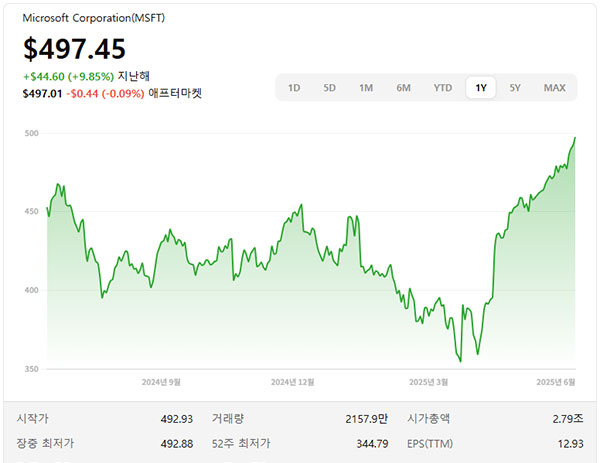The height and width of the screenshot is (463, 600).
Task: Click the chart's lowest trough point
Action: pyautogui.click(x=460, y=361)
